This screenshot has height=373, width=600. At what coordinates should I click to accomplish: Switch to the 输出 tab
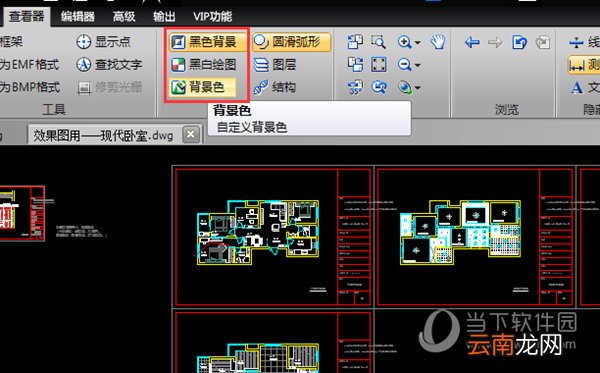pos(164,16)
